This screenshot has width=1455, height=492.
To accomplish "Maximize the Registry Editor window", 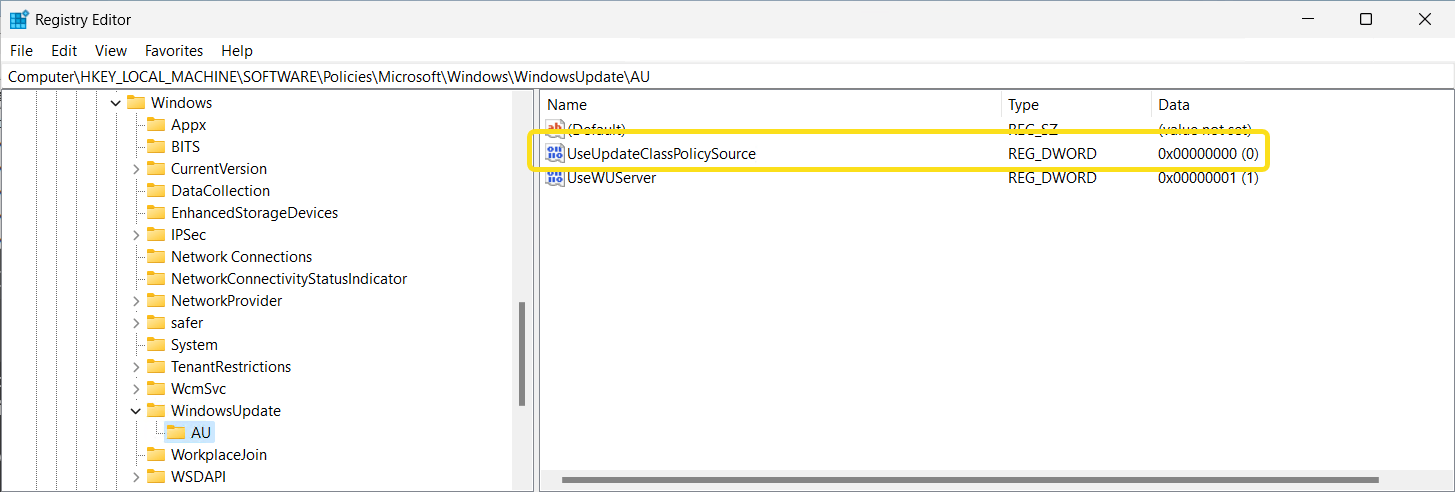I will point(1366,19).
